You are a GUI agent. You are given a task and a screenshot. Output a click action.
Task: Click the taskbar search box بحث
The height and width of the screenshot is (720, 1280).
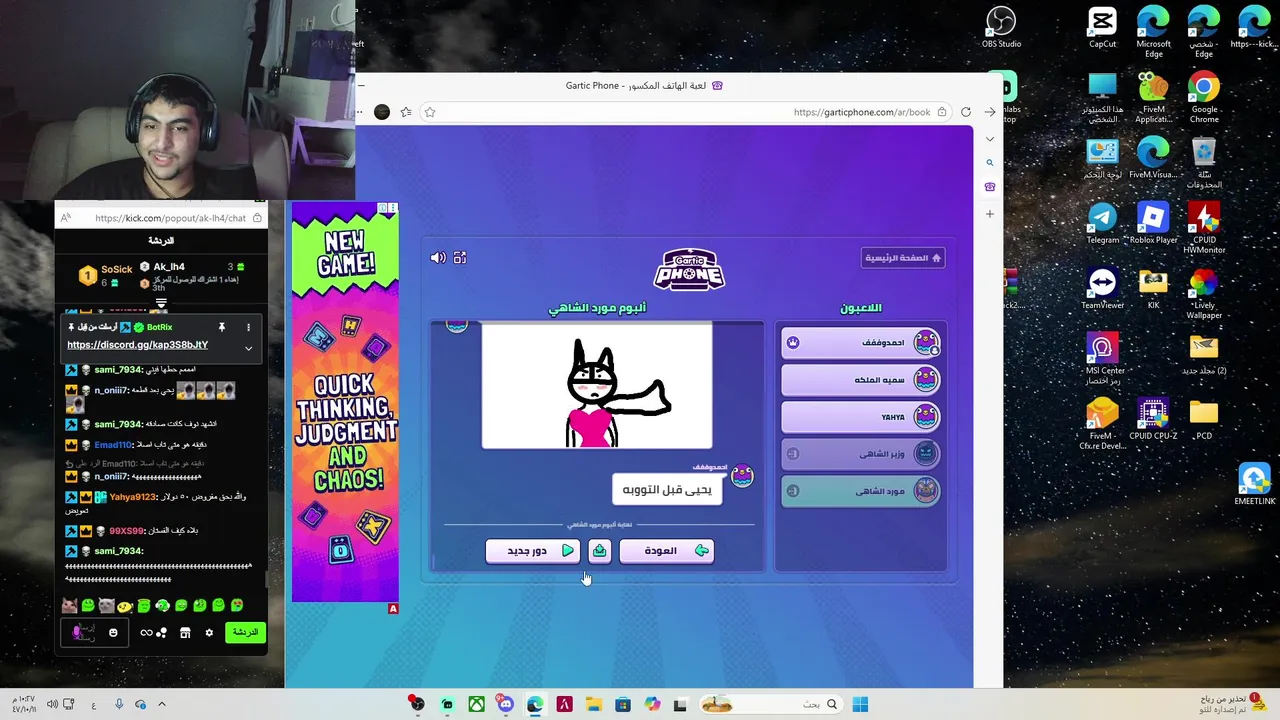770,705
